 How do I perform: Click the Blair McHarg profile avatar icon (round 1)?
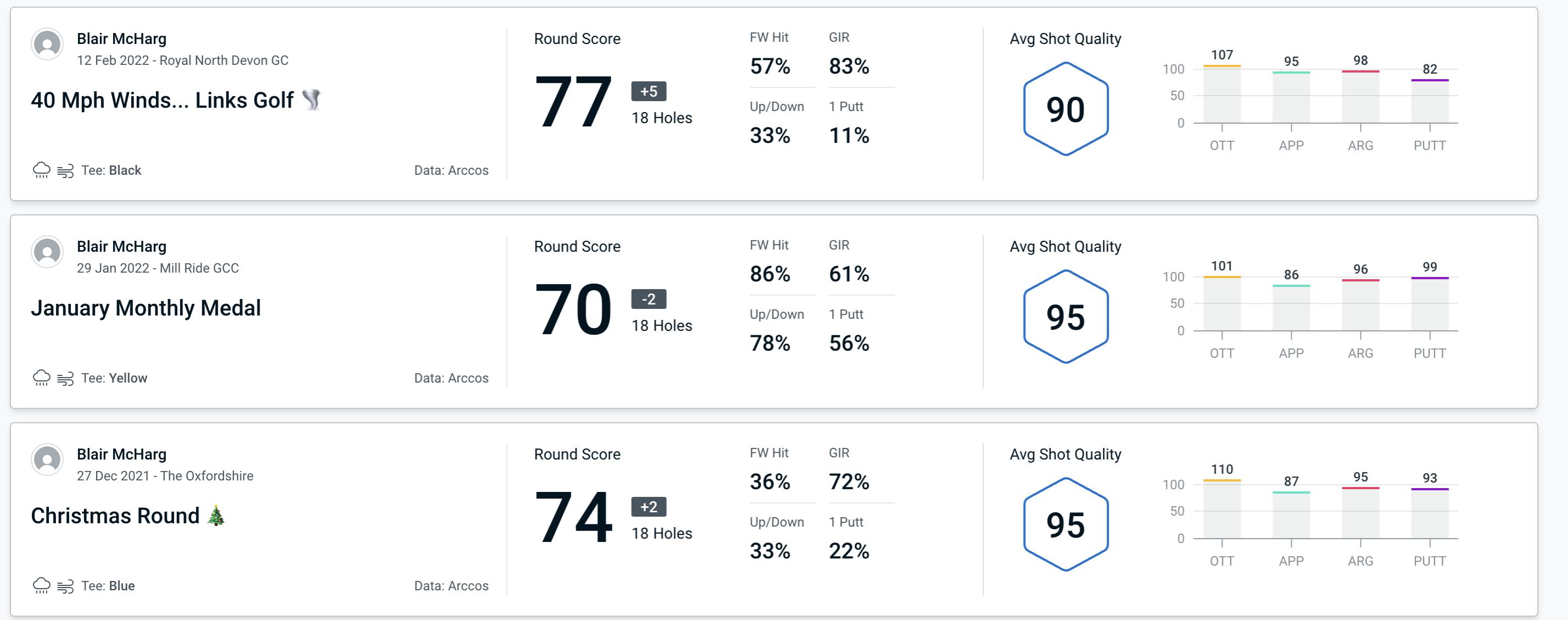(x=46, y=46)
